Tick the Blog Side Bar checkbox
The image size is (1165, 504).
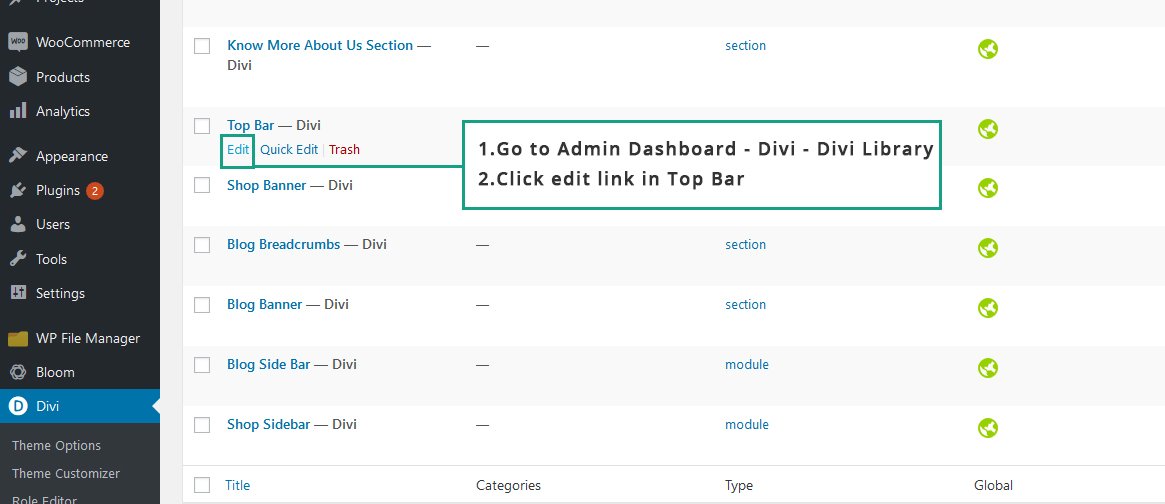[202, 365]
